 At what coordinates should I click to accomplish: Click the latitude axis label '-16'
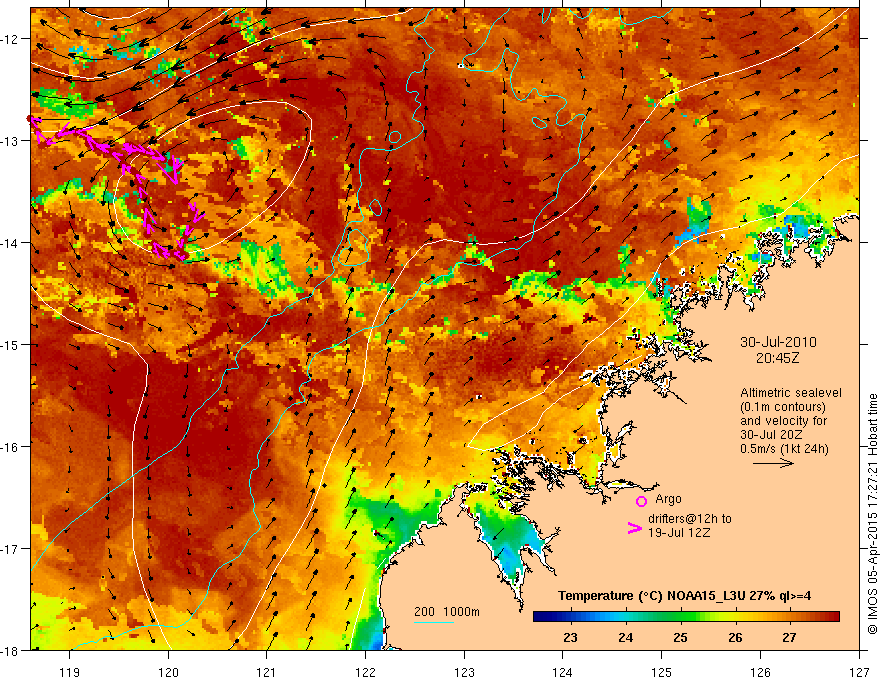[10, 447]
